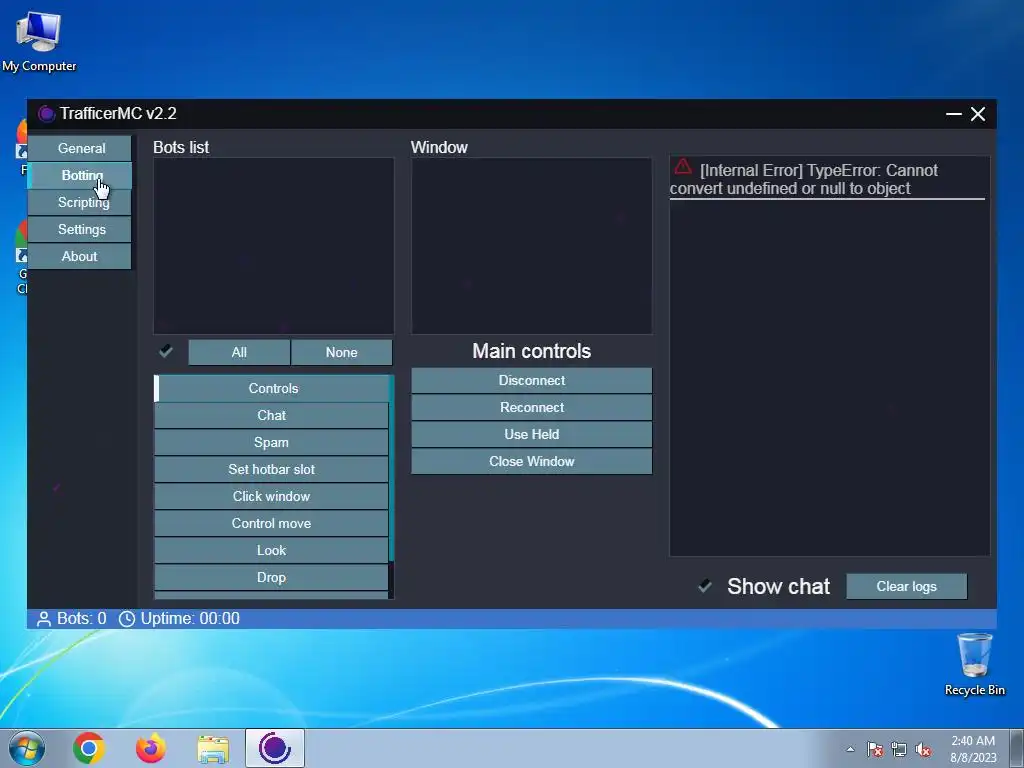The width and height of the screenshot is (1024, 768).
Task: Click the muted volume tray icon
Action: click(923, 749)
